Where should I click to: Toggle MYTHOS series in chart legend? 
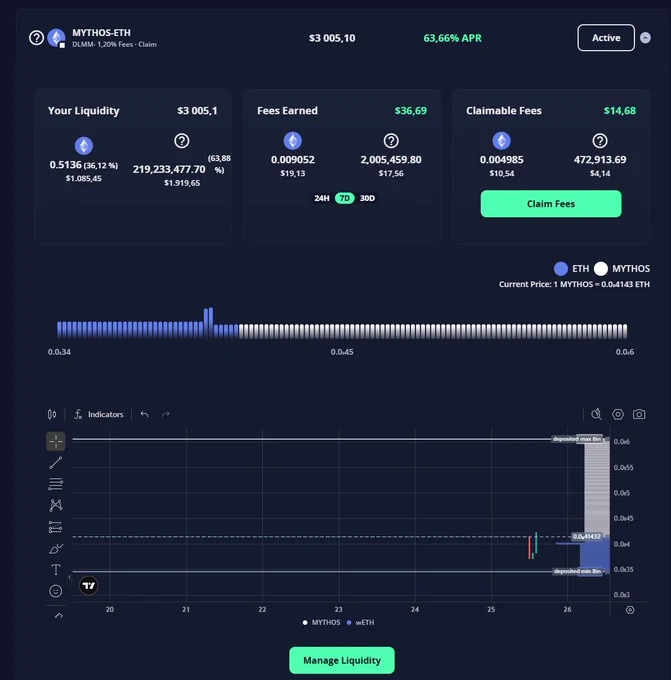point(322,622)
